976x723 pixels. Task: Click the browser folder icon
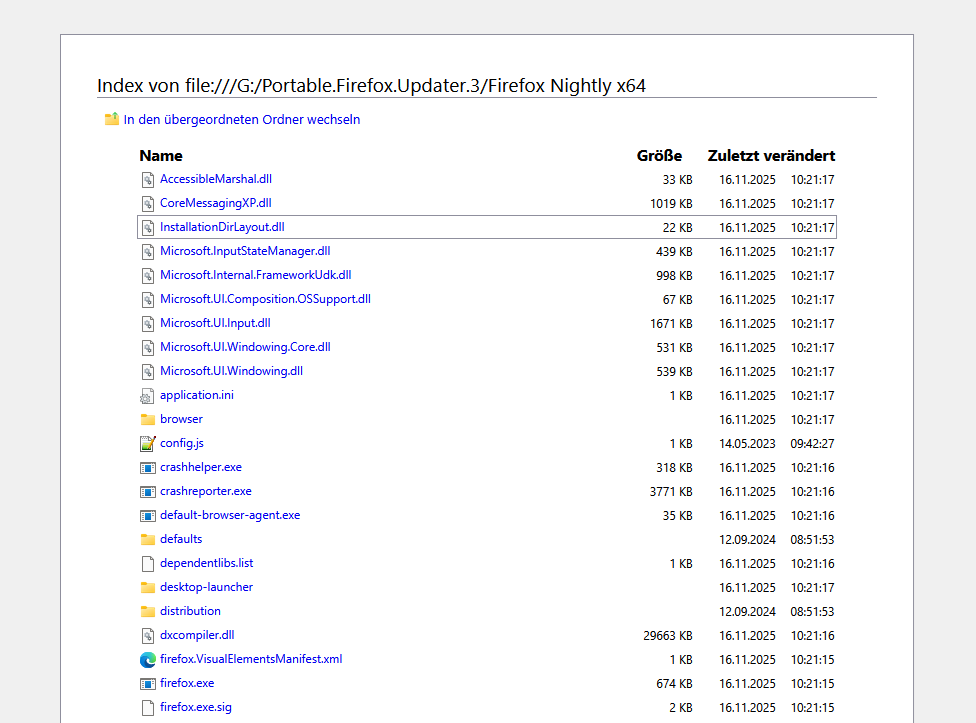148,419
